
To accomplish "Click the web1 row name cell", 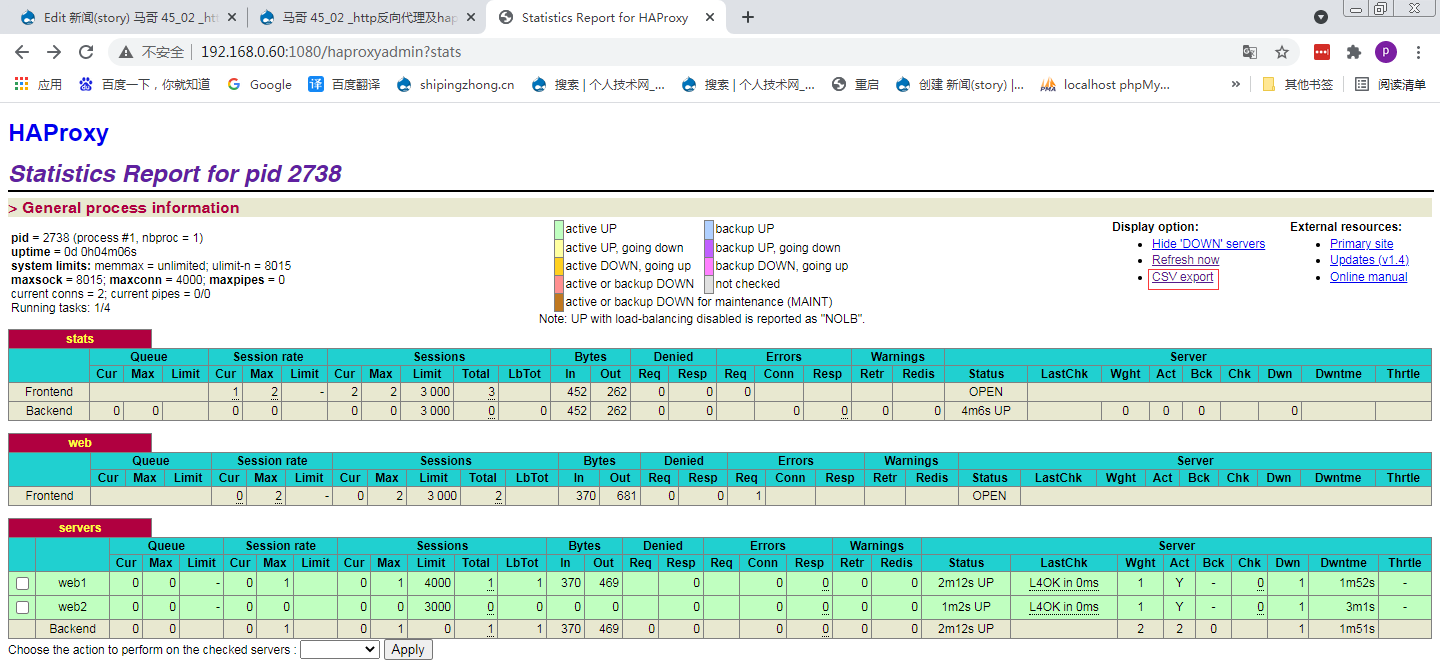I will (72, 583).
